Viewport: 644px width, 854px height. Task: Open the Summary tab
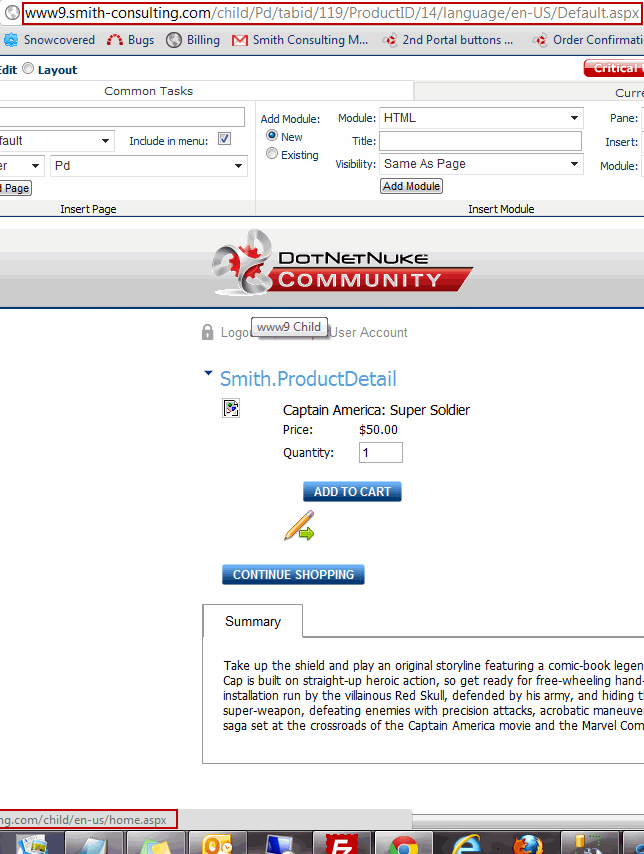tap(253, 621)
